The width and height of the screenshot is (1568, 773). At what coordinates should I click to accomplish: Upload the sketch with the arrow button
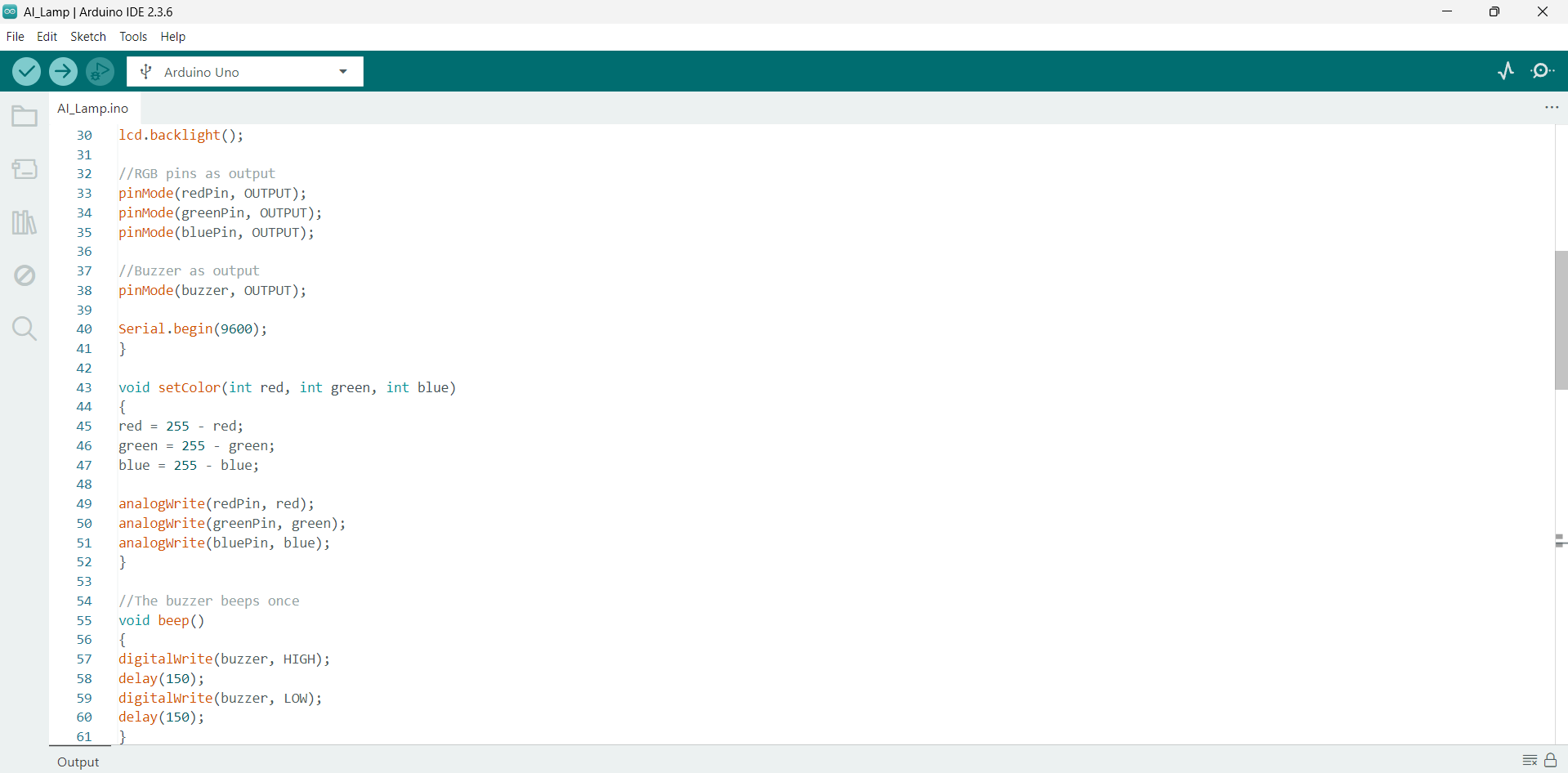point(63,72)
